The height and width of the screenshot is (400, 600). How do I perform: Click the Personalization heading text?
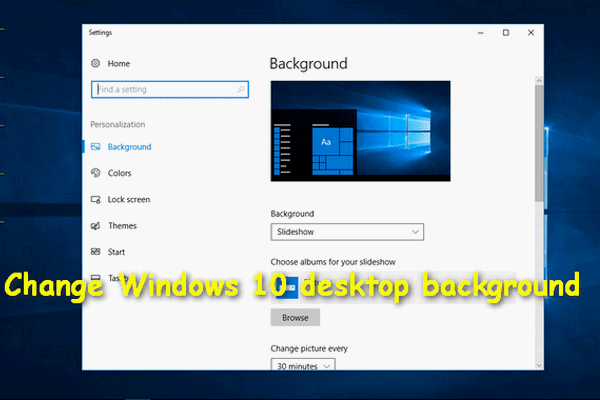click(117, 124)
